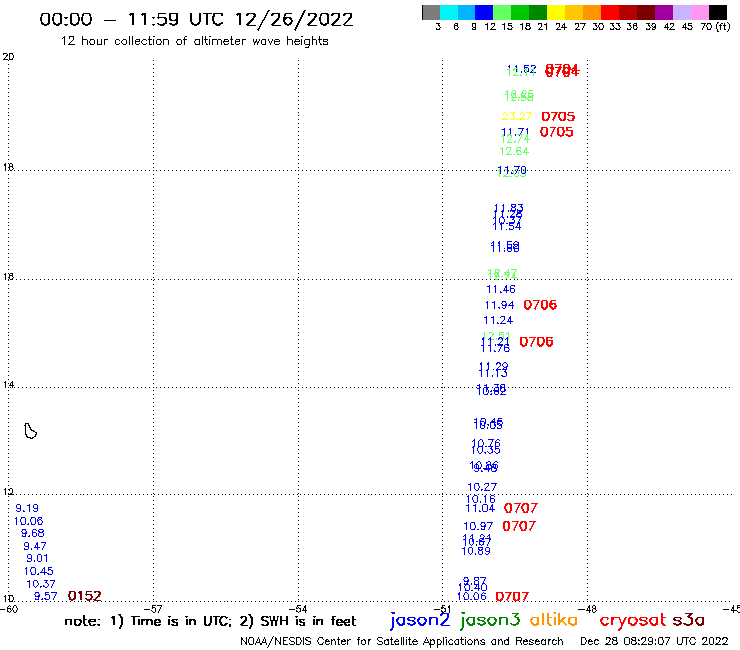The image size is (740, 650).
Task: Click the cryosat satellite legend label
Action: point(633,620)
